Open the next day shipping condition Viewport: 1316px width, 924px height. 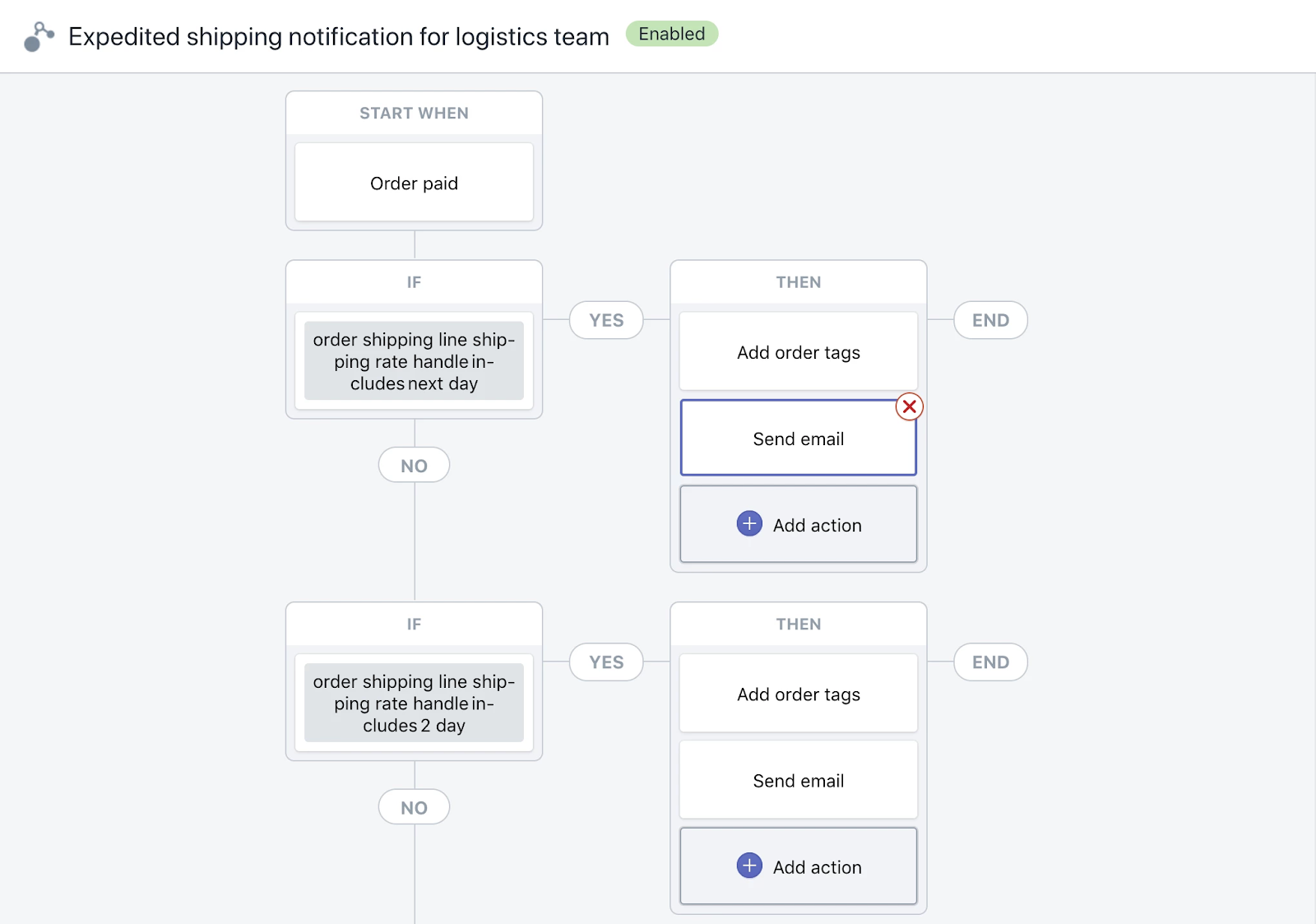(x=414, y=361)
